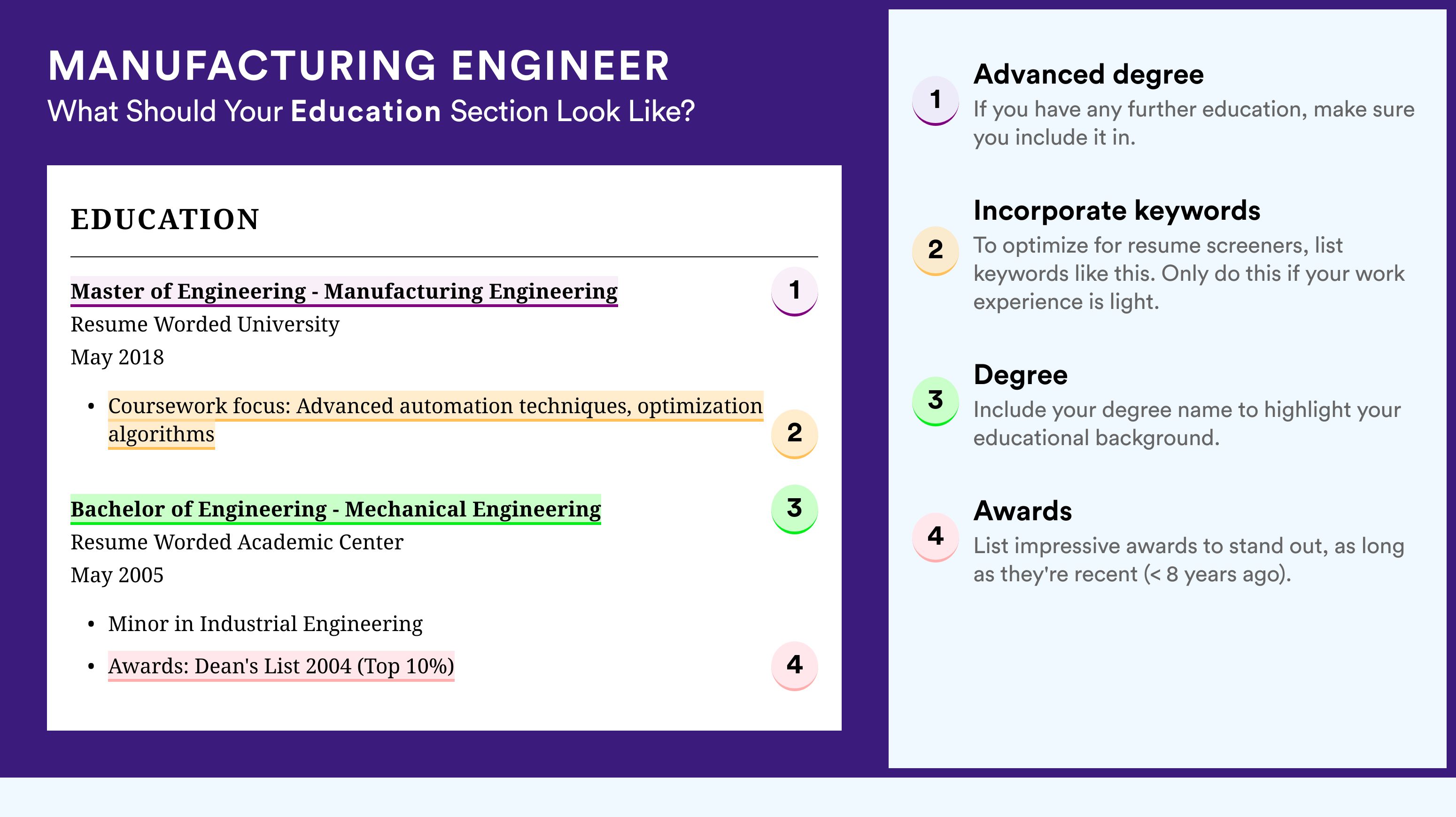
Task: Click the number 3 badge next to Degree heading
Action: coord(936,401)
